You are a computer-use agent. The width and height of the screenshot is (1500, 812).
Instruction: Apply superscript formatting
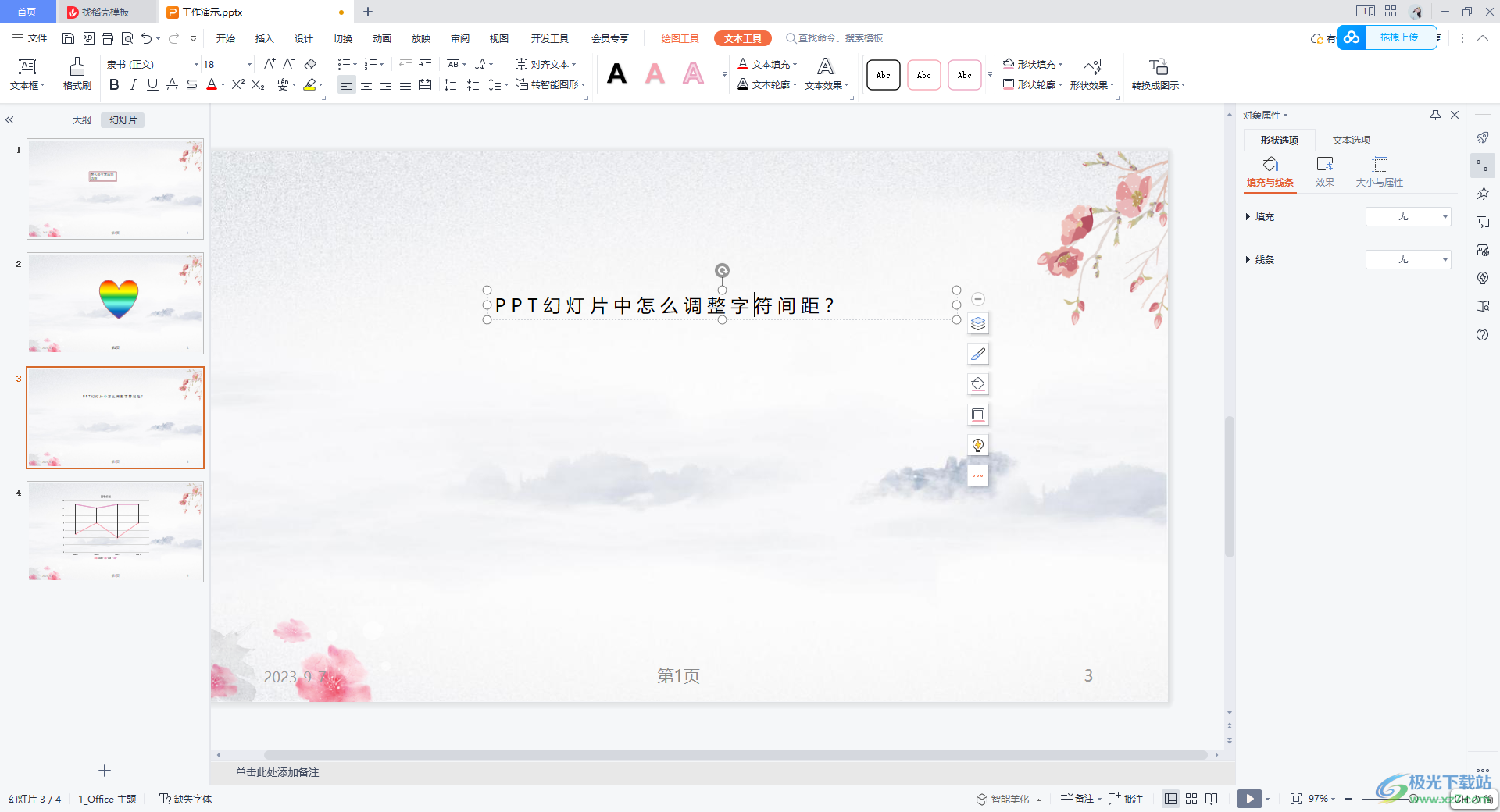pos(238,84)
